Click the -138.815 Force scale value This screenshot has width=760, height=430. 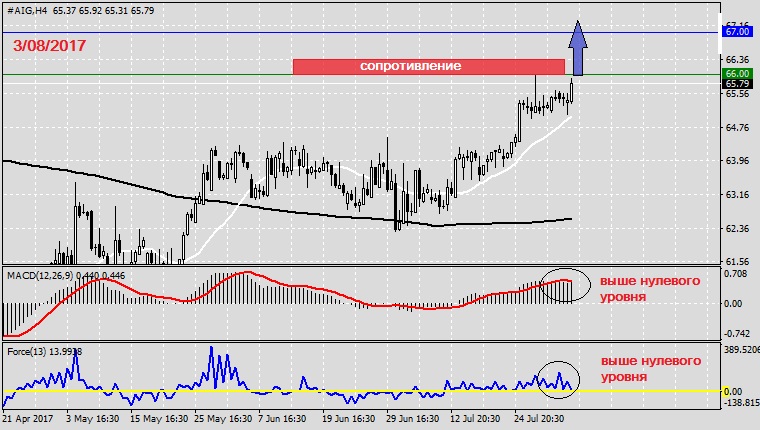[x=742, y=402]
